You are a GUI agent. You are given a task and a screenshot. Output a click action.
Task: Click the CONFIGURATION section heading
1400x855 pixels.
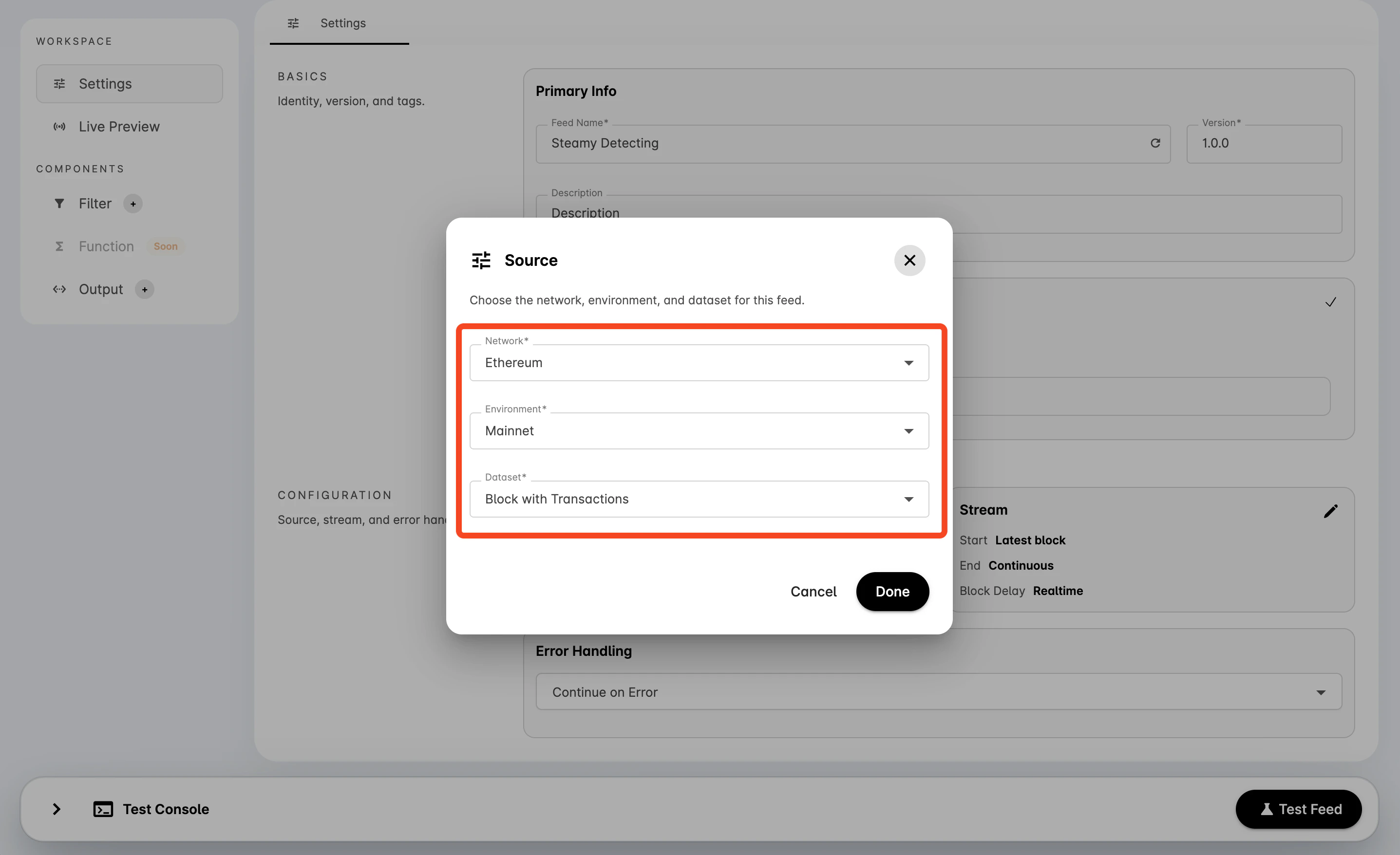click(x=335, y=495)
